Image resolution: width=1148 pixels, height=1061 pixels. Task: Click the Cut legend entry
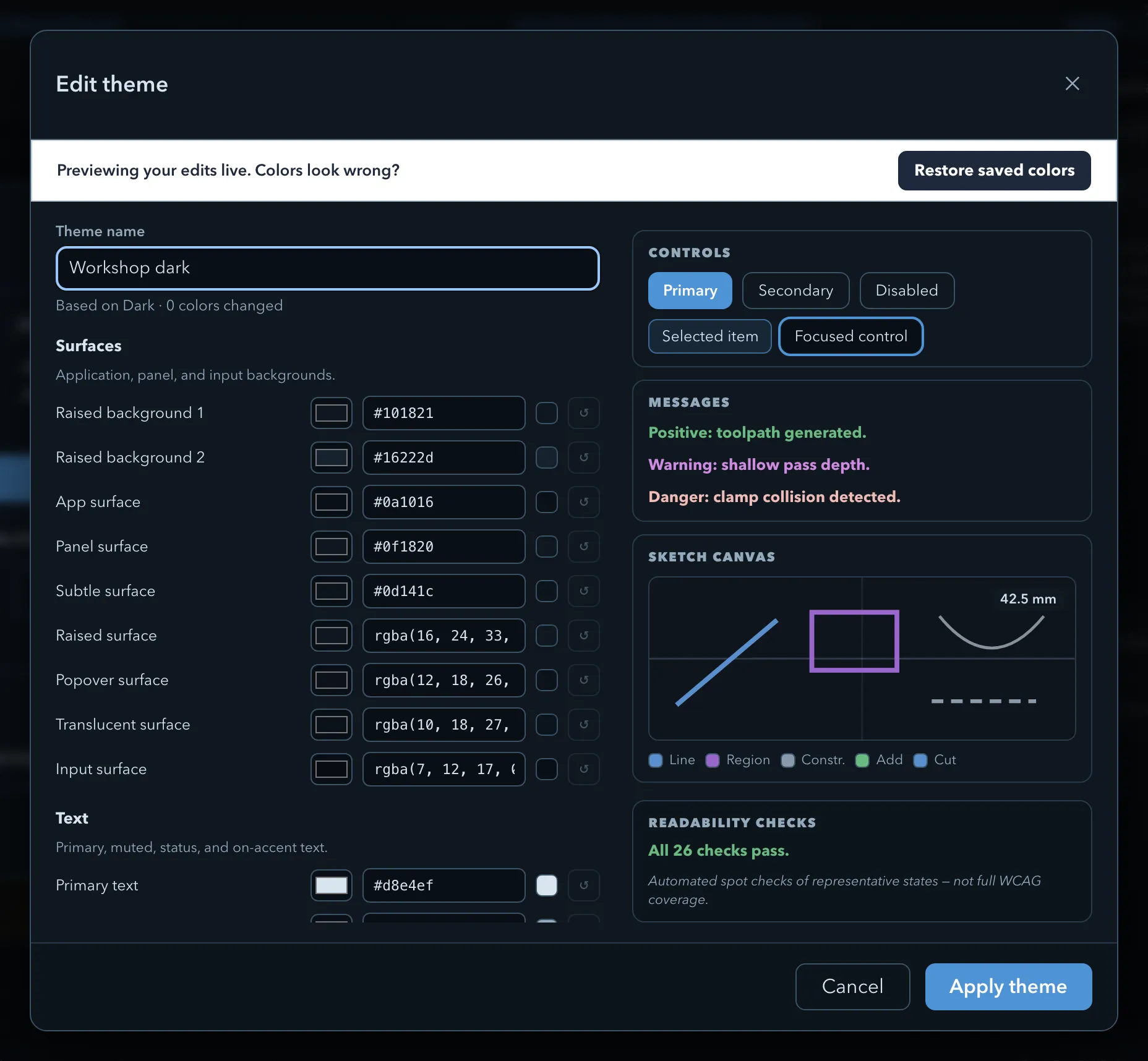coord(935,760)
